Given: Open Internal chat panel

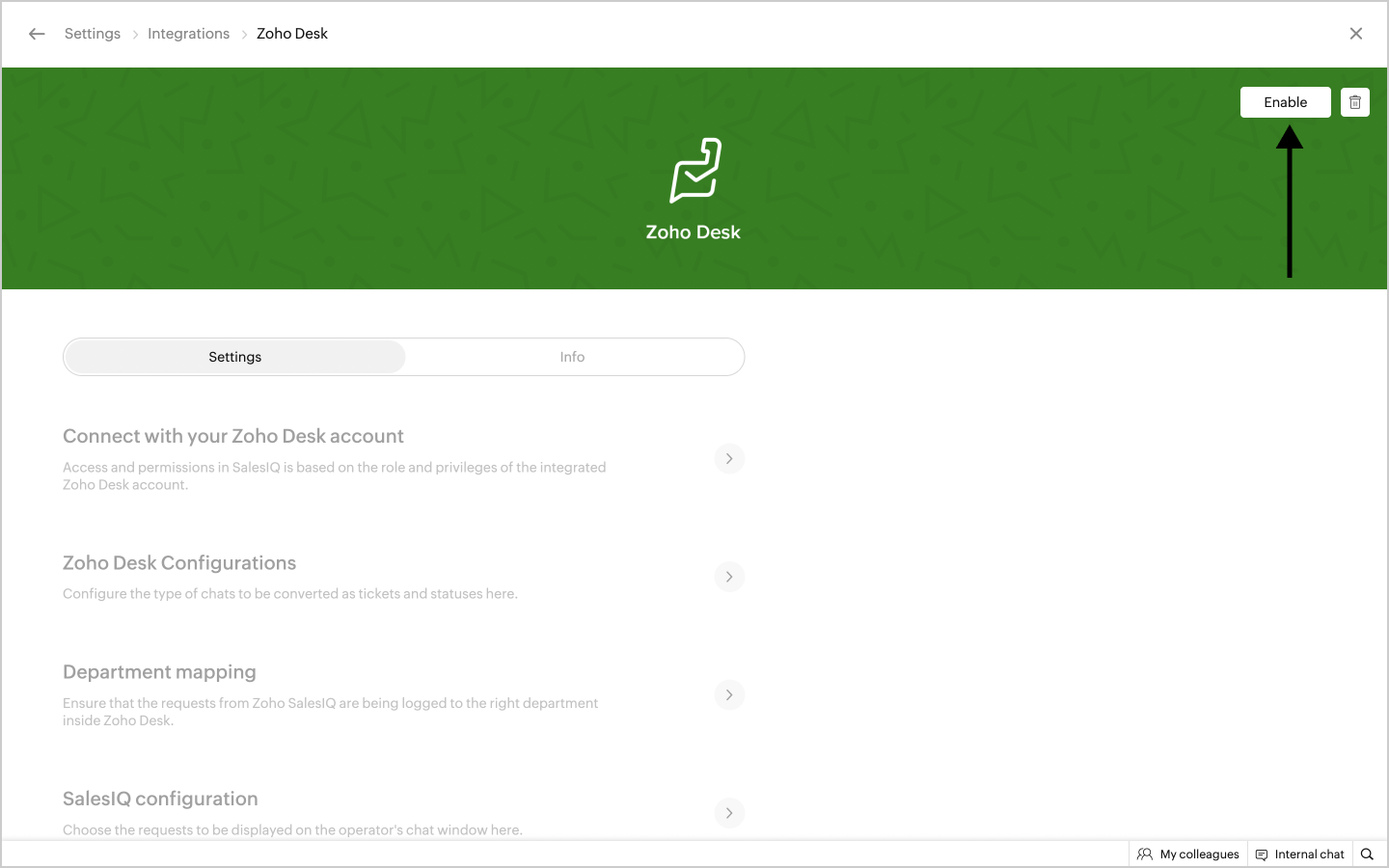Looking at the screenshot, I should (x=1300, y=854).
